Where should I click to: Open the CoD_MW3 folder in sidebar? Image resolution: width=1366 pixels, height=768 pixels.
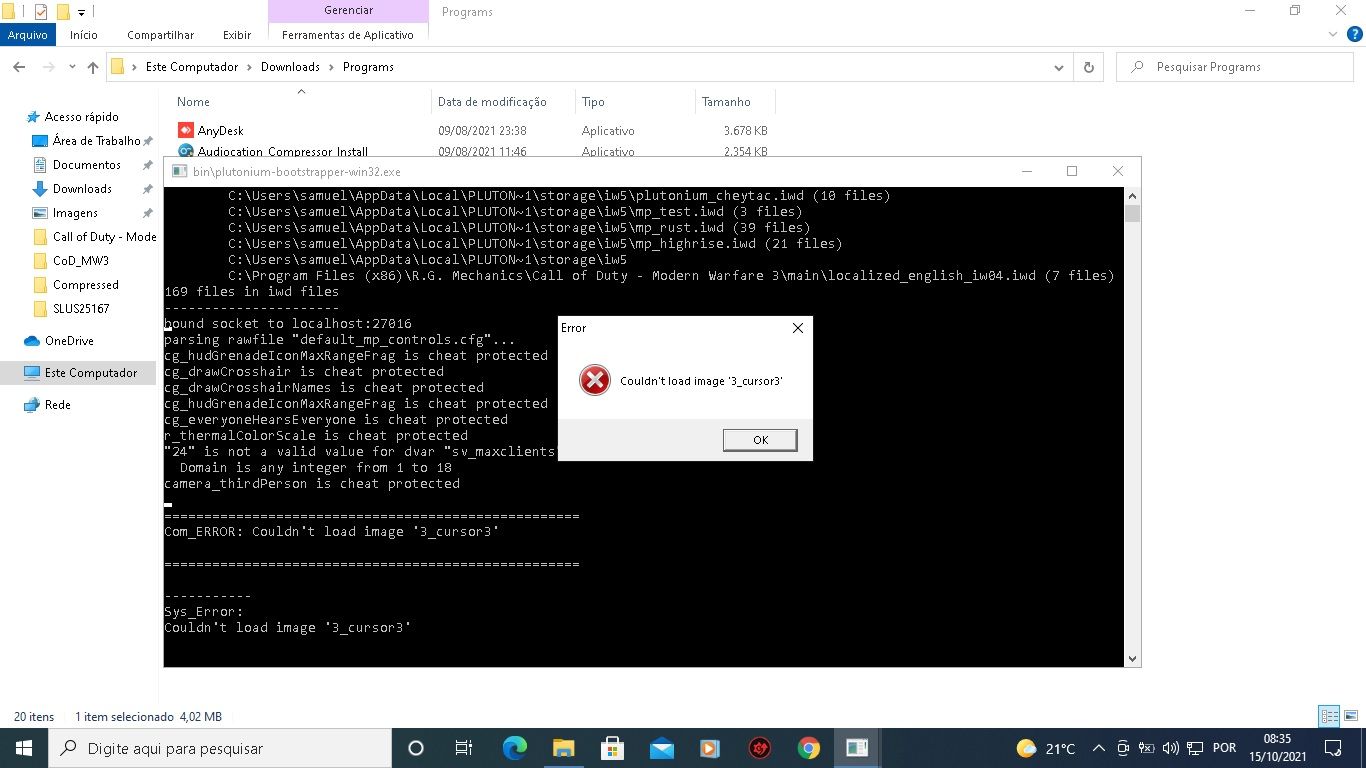point(80,261)
